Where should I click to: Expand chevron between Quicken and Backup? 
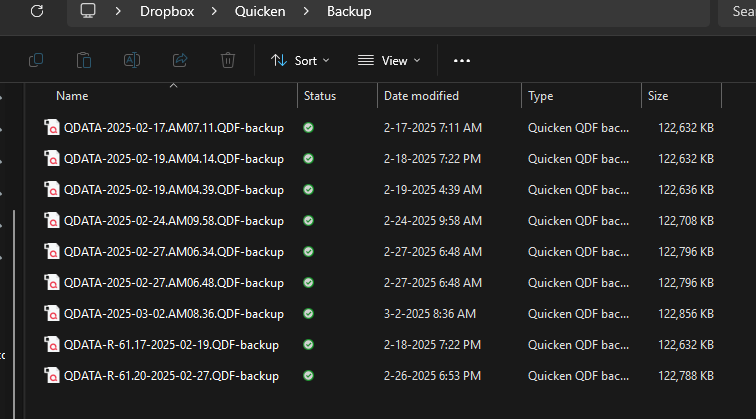point(306,11)
